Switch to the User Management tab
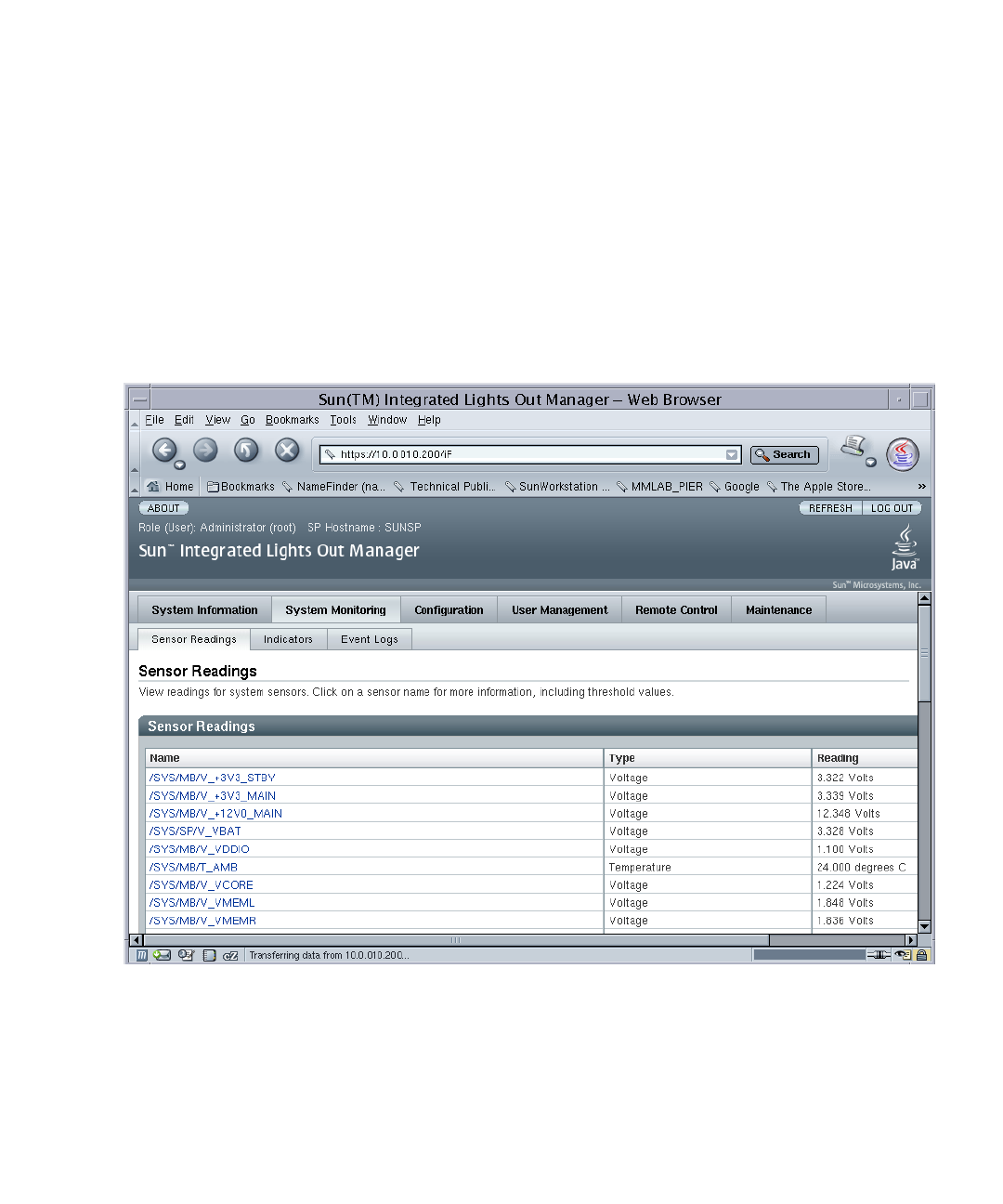The width and height of the screenshot is (1003, 1204). [559, 610]
